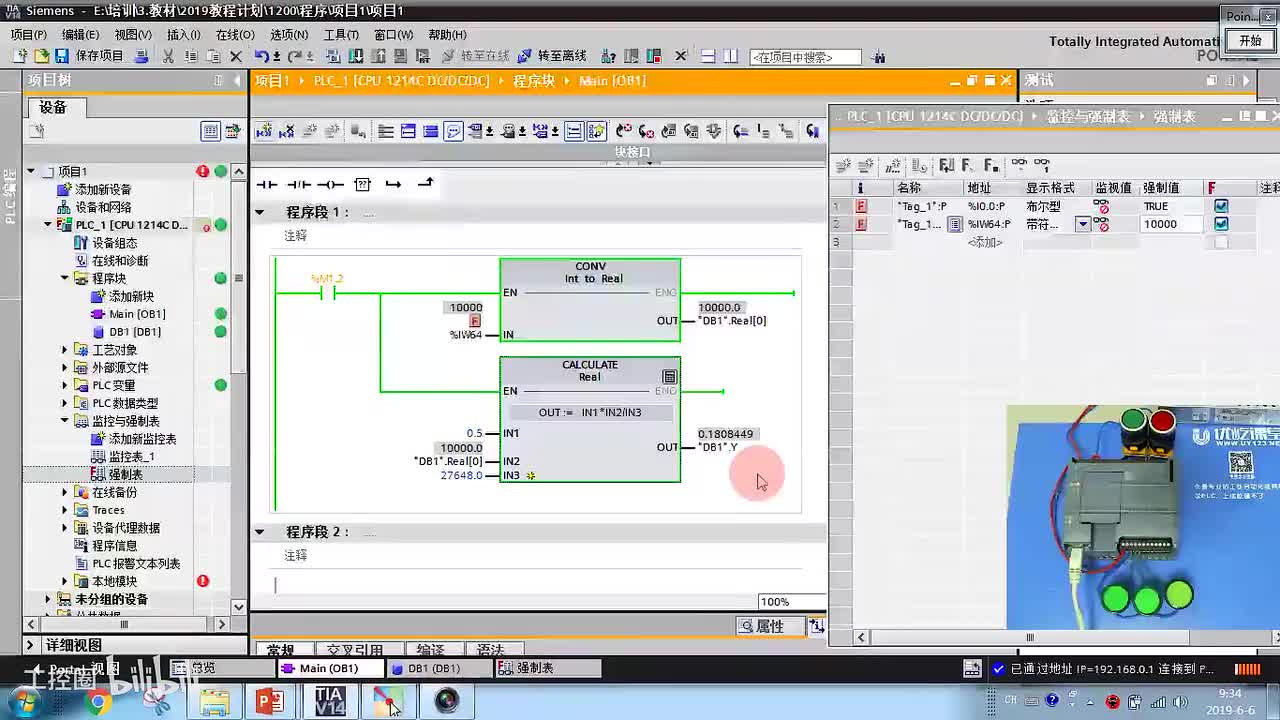Click the delete network icon in editor toolbar
Image resolution: width=1280 pixels, height=720 pixels.
287,131
